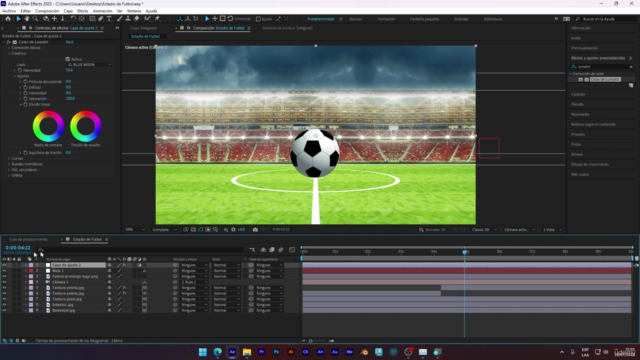
Task: Open File Explorer from the taskbar
Action: pos(247,352)
